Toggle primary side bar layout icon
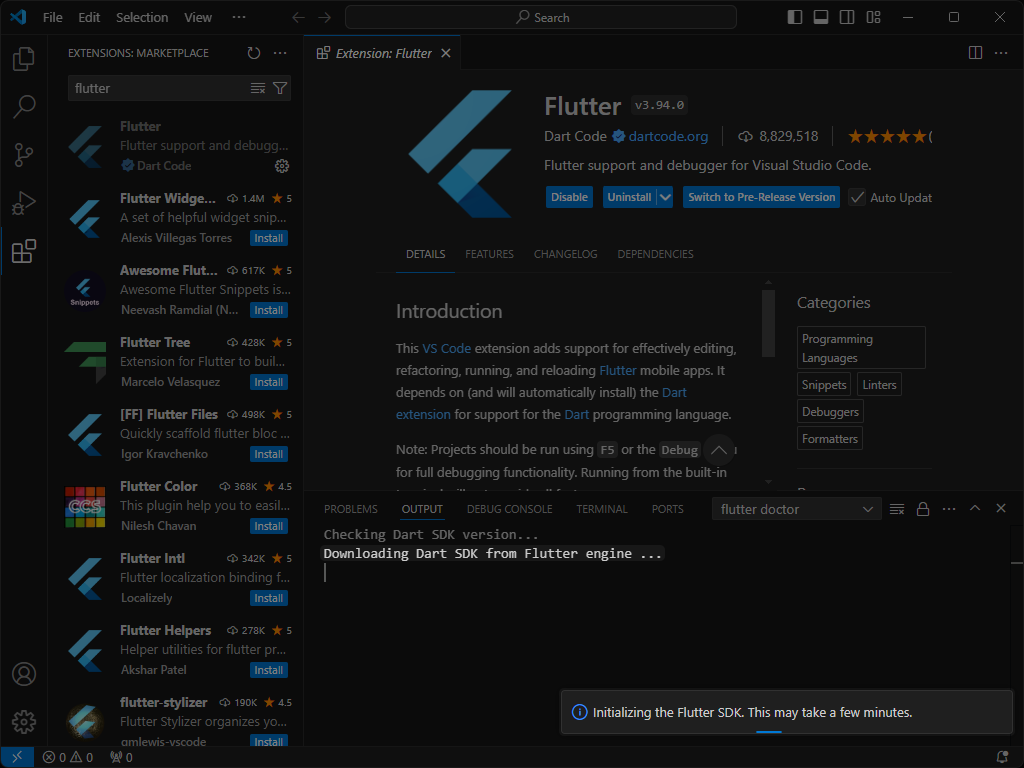Screen dimensions: 1024x768 (x=795, y=17)
